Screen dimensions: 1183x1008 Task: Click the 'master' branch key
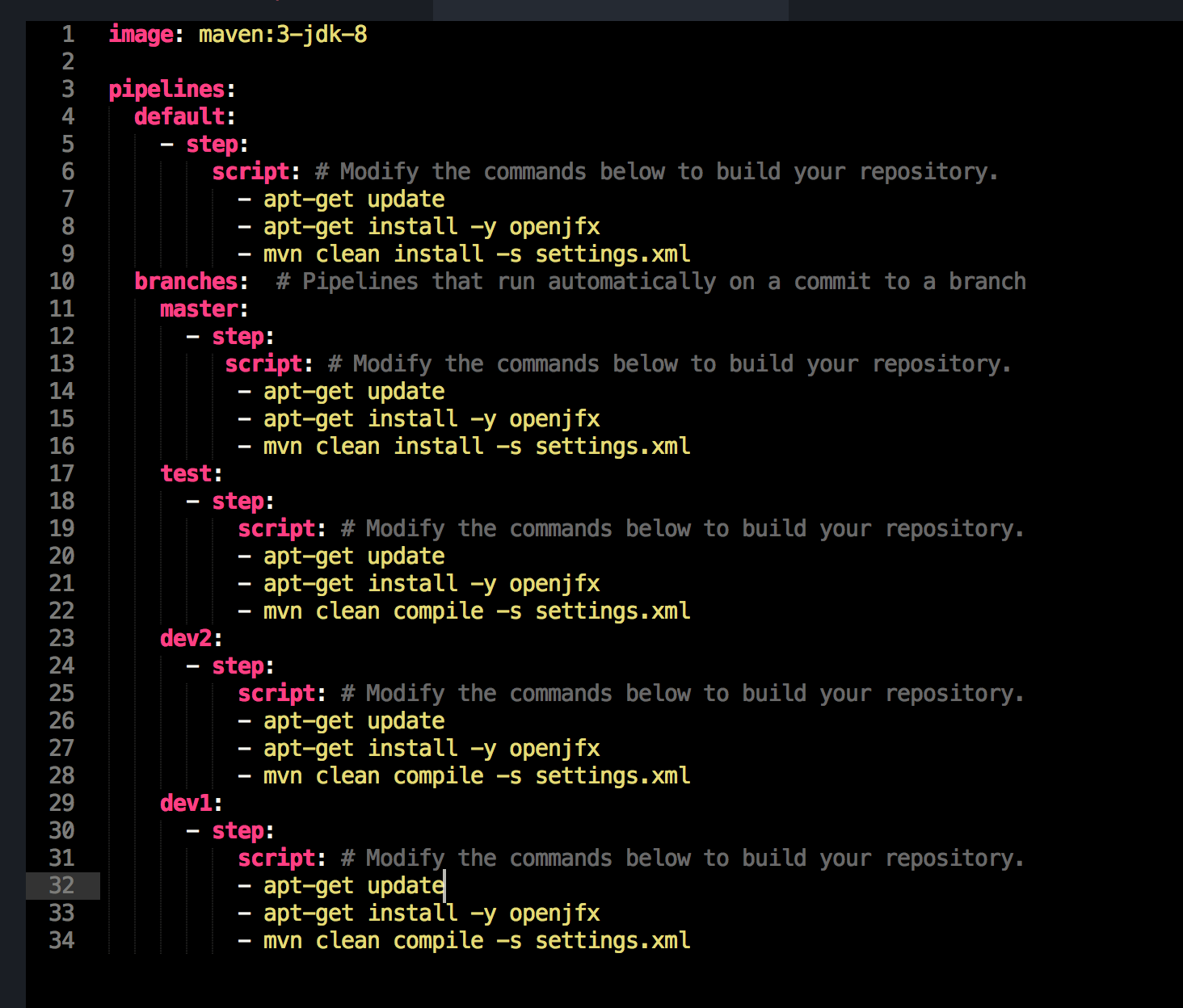pos(199,309)
